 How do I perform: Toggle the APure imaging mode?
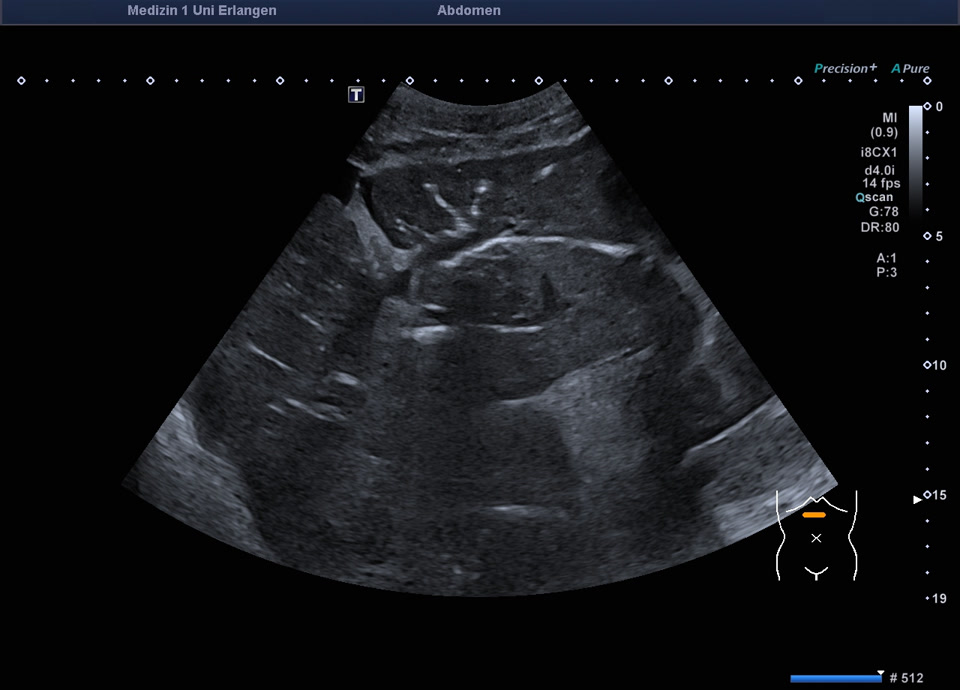pyautogui.click(x=910, y=69)
